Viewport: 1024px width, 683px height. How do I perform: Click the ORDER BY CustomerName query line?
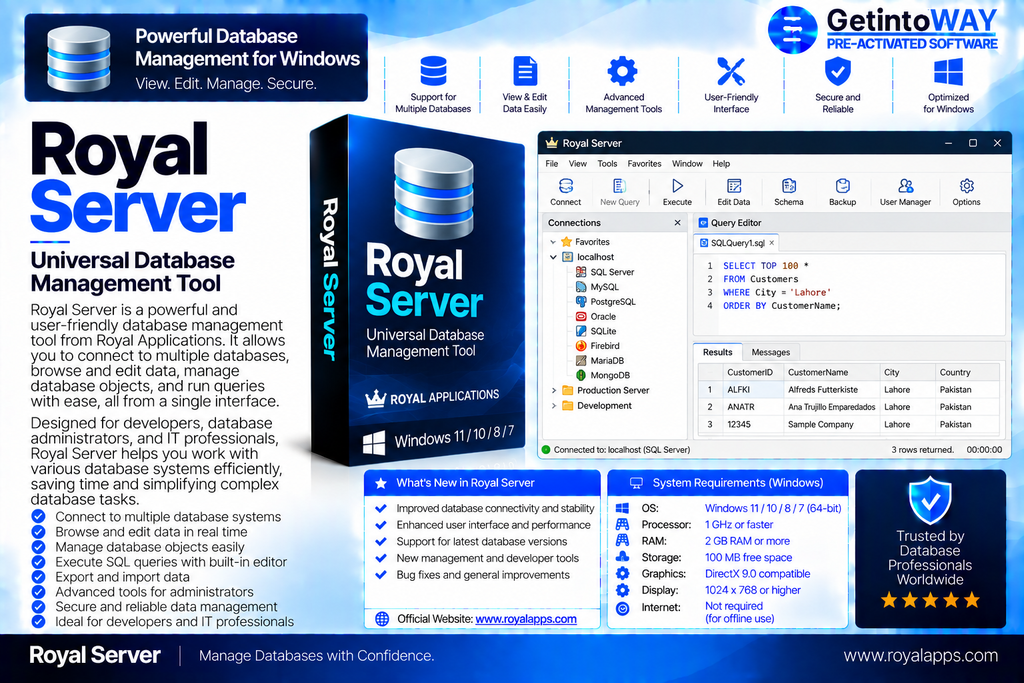pos(782,306)
